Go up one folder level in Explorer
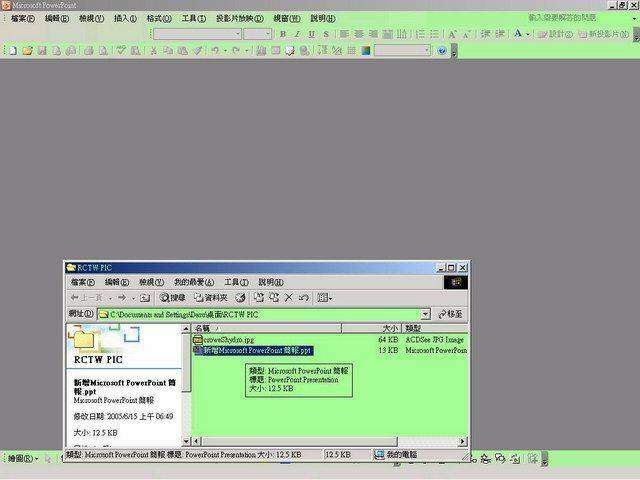Viewport: 640px width, 480px height. pos(144,298)
